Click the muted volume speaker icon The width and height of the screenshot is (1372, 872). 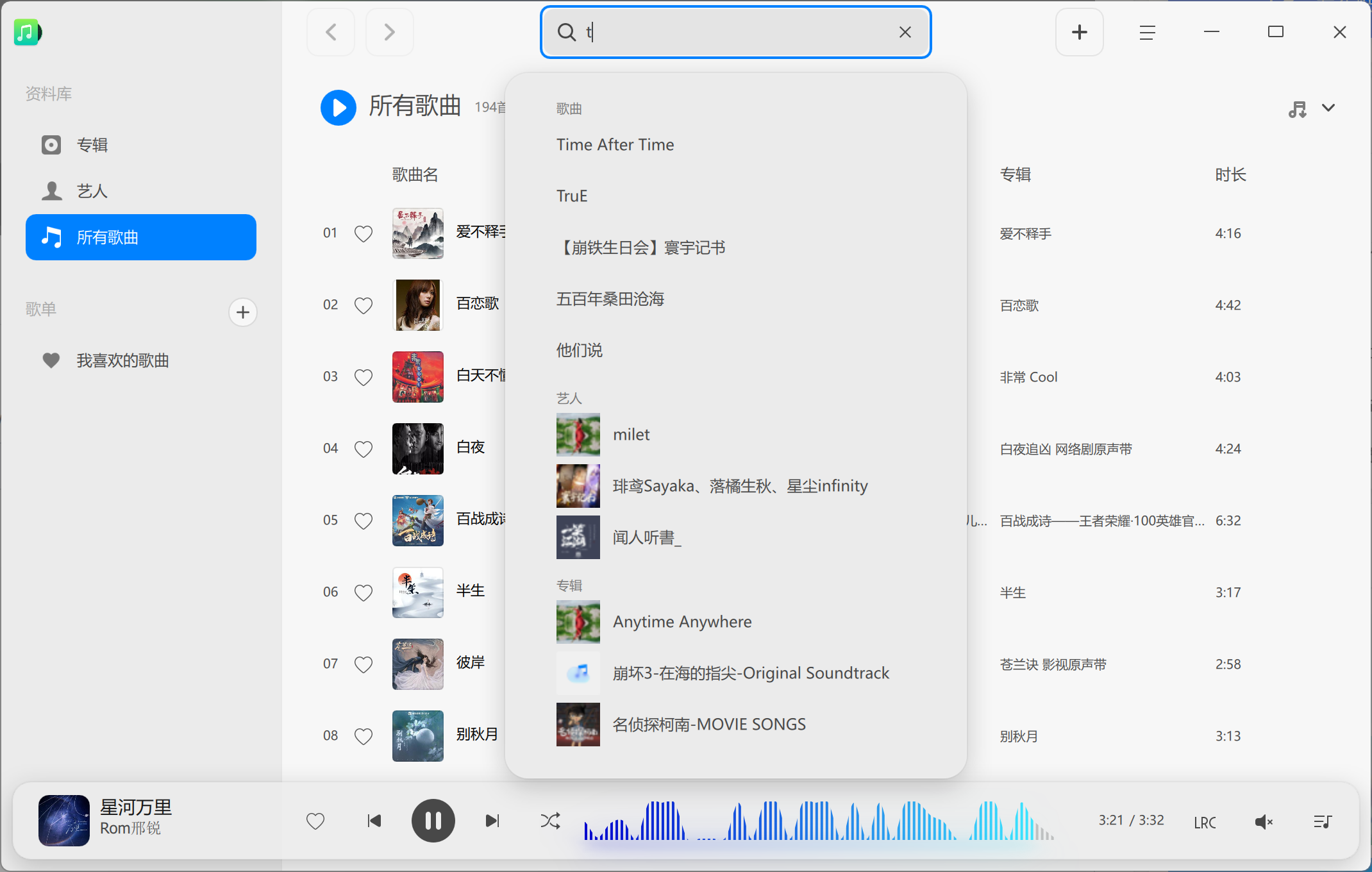(1264, 821)
